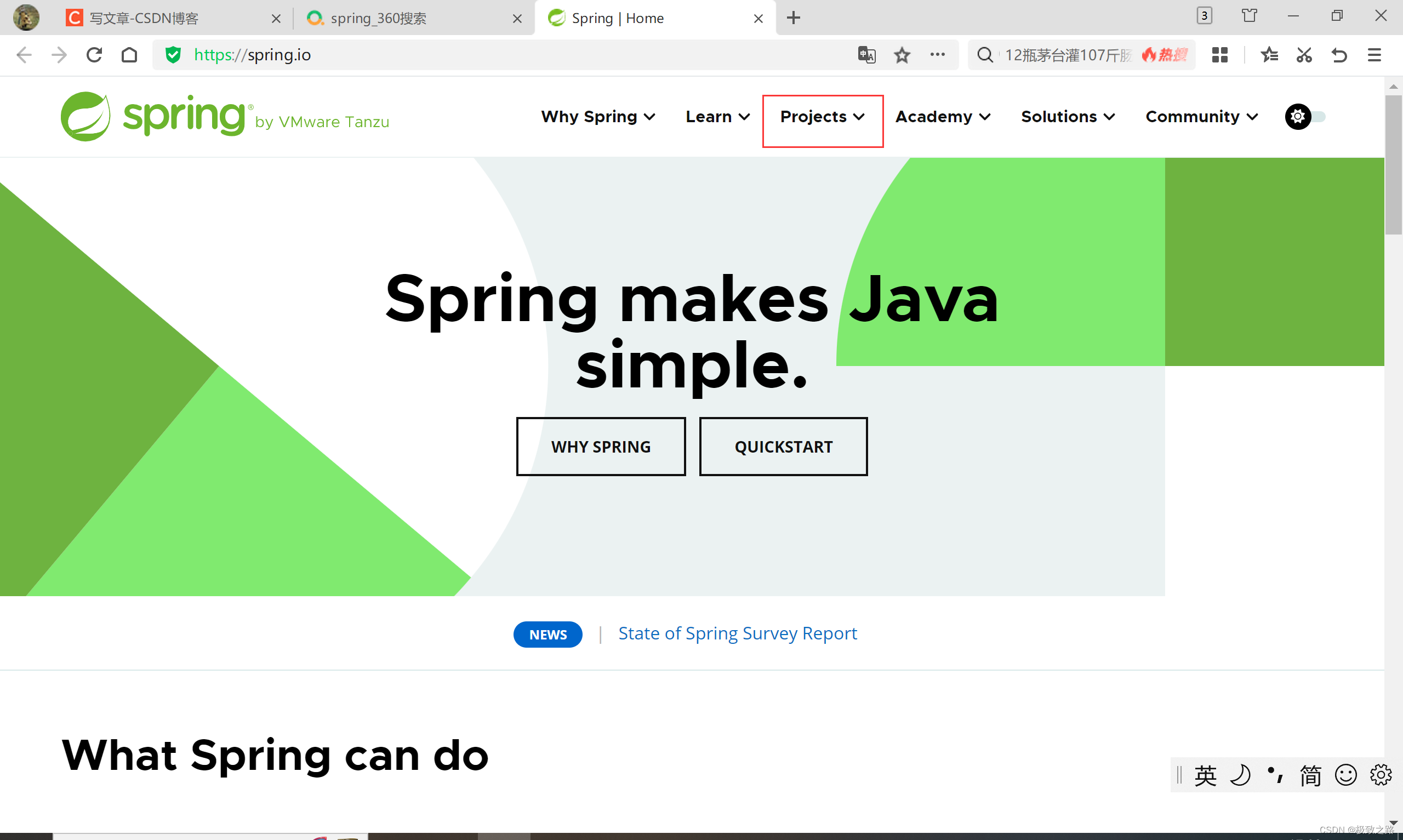
Task: Close the Spring | Home tab
Action: (758, 19)
